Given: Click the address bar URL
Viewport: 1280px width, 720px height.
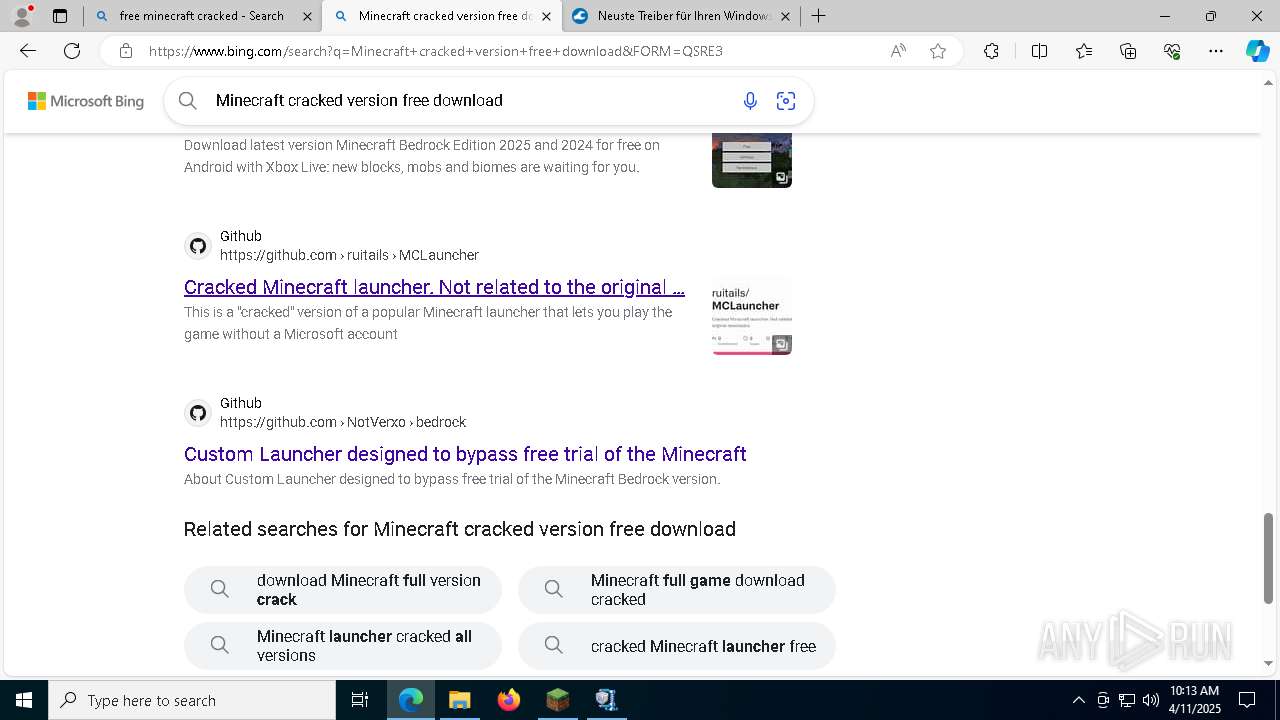Looking at the screenshot, I should (x=436, y=51).
